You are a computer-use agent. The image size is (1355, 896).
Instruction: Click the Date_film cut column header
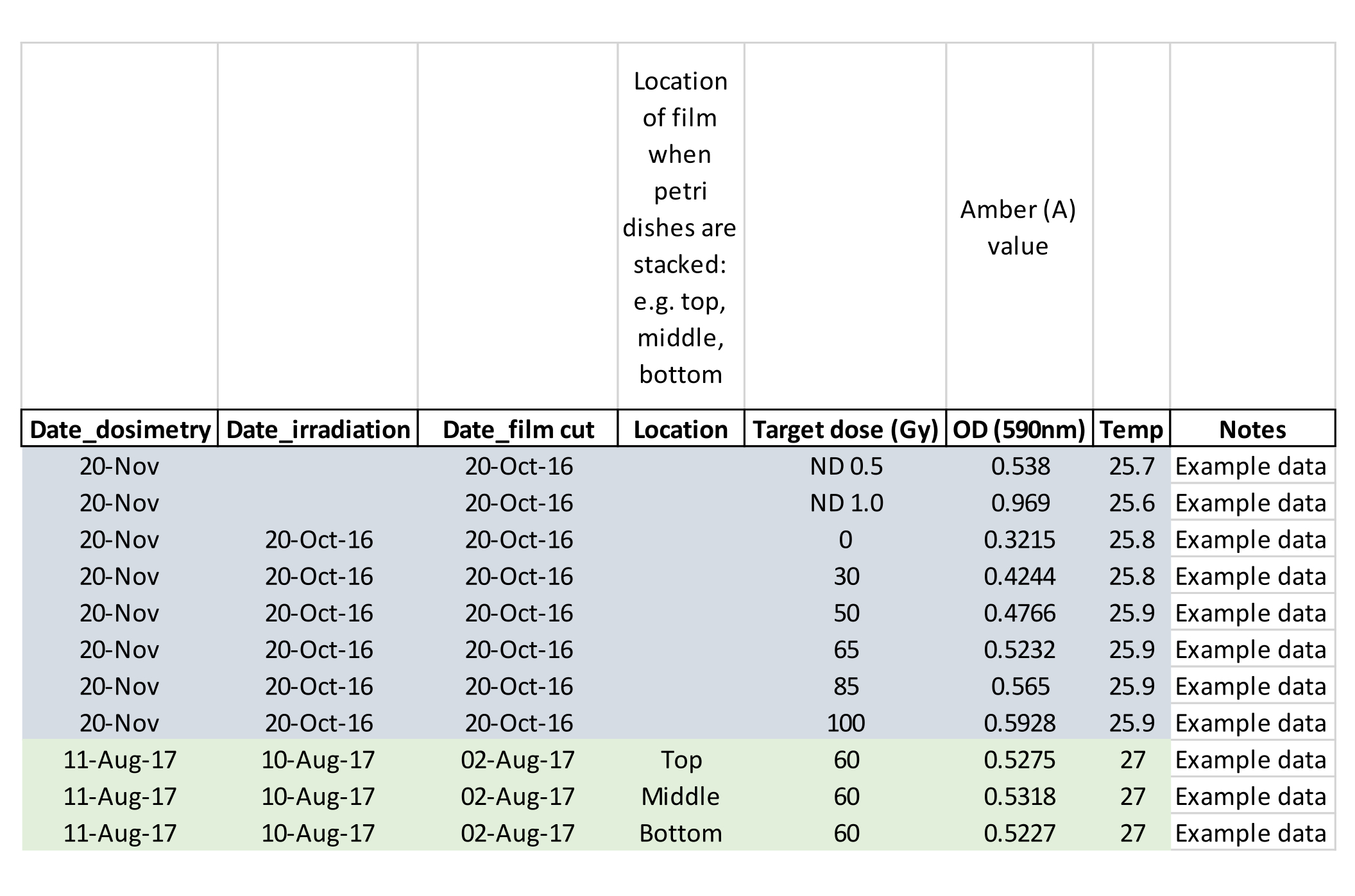point(518,429)
